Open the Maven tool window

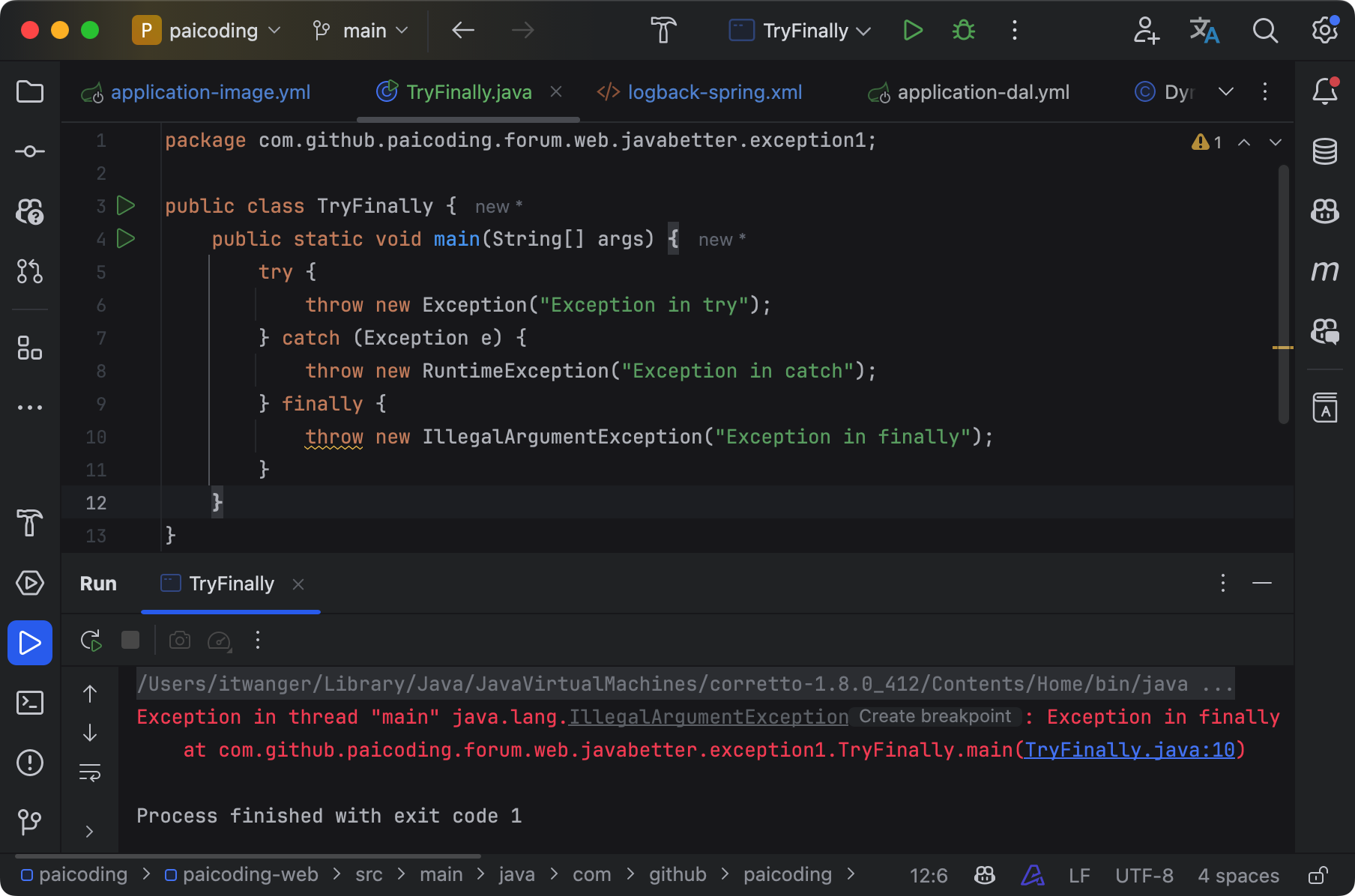(x=1324, y=271)
